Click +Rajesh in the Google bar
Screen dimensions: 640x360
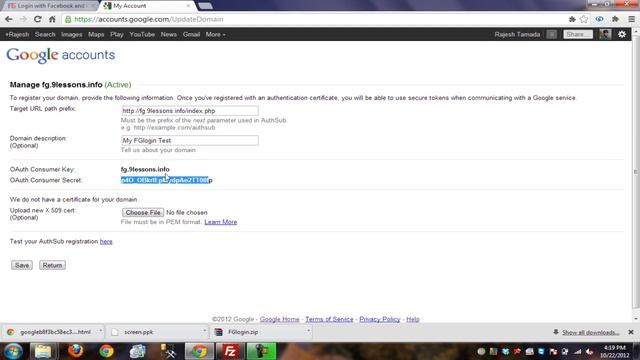coord(17,35)
